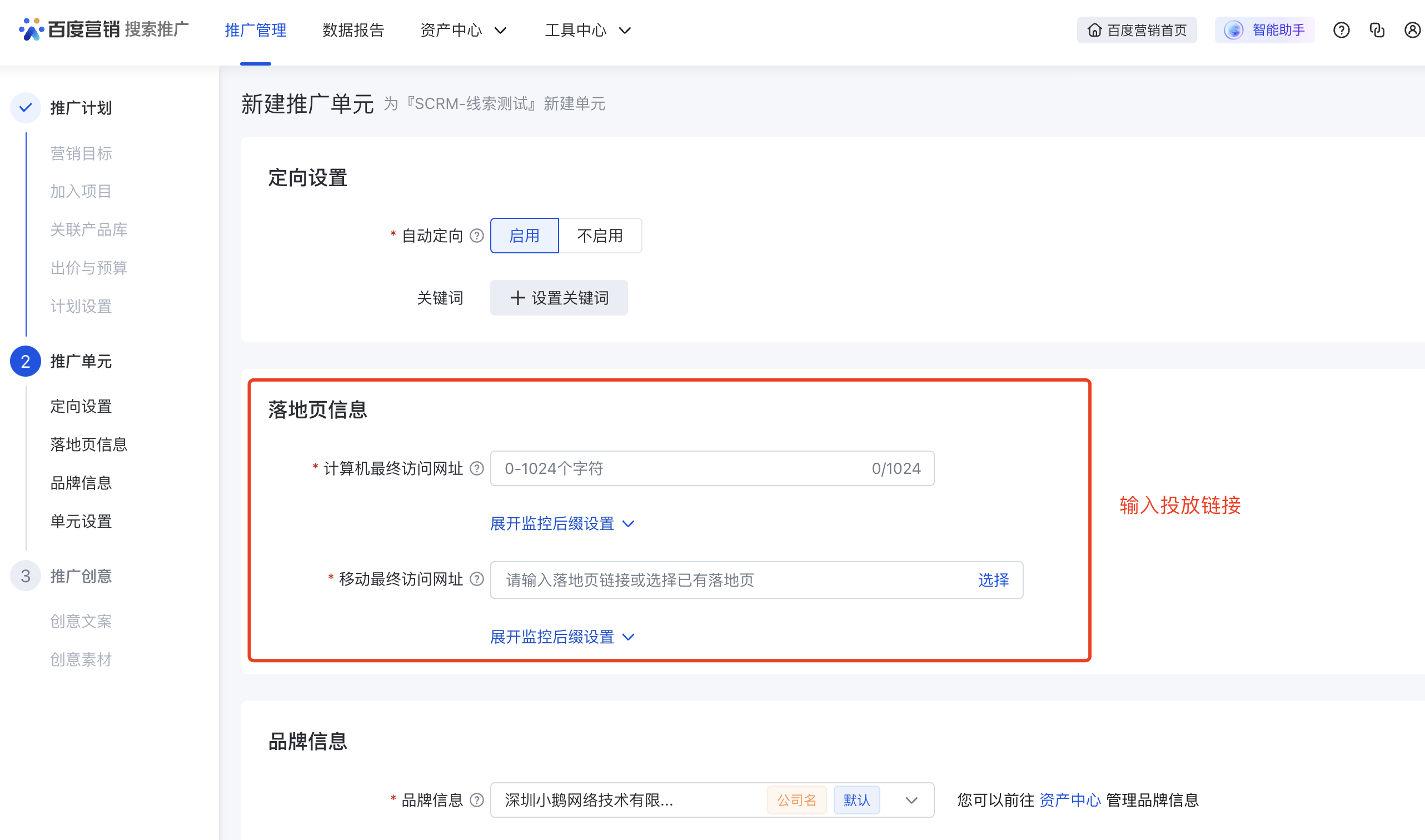Click the 智能助手 orb icon

click(x=1233, y=30)
